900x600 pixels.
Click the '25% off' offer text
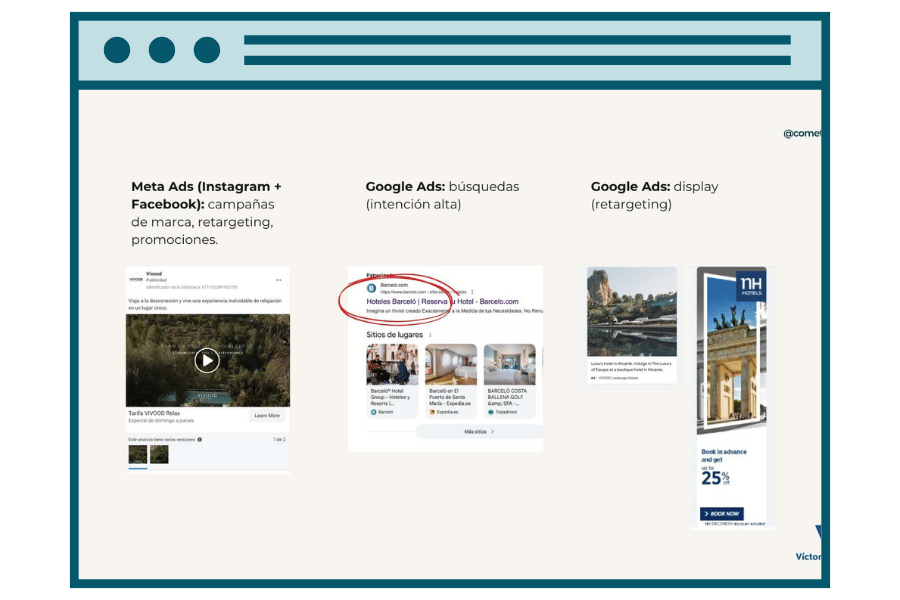pos(715,477)
